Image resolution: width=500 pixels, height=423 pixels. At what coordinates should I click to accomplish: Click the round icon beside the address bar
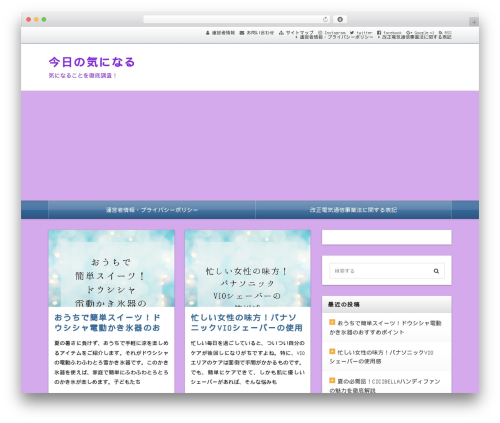(x=340, y=19)
